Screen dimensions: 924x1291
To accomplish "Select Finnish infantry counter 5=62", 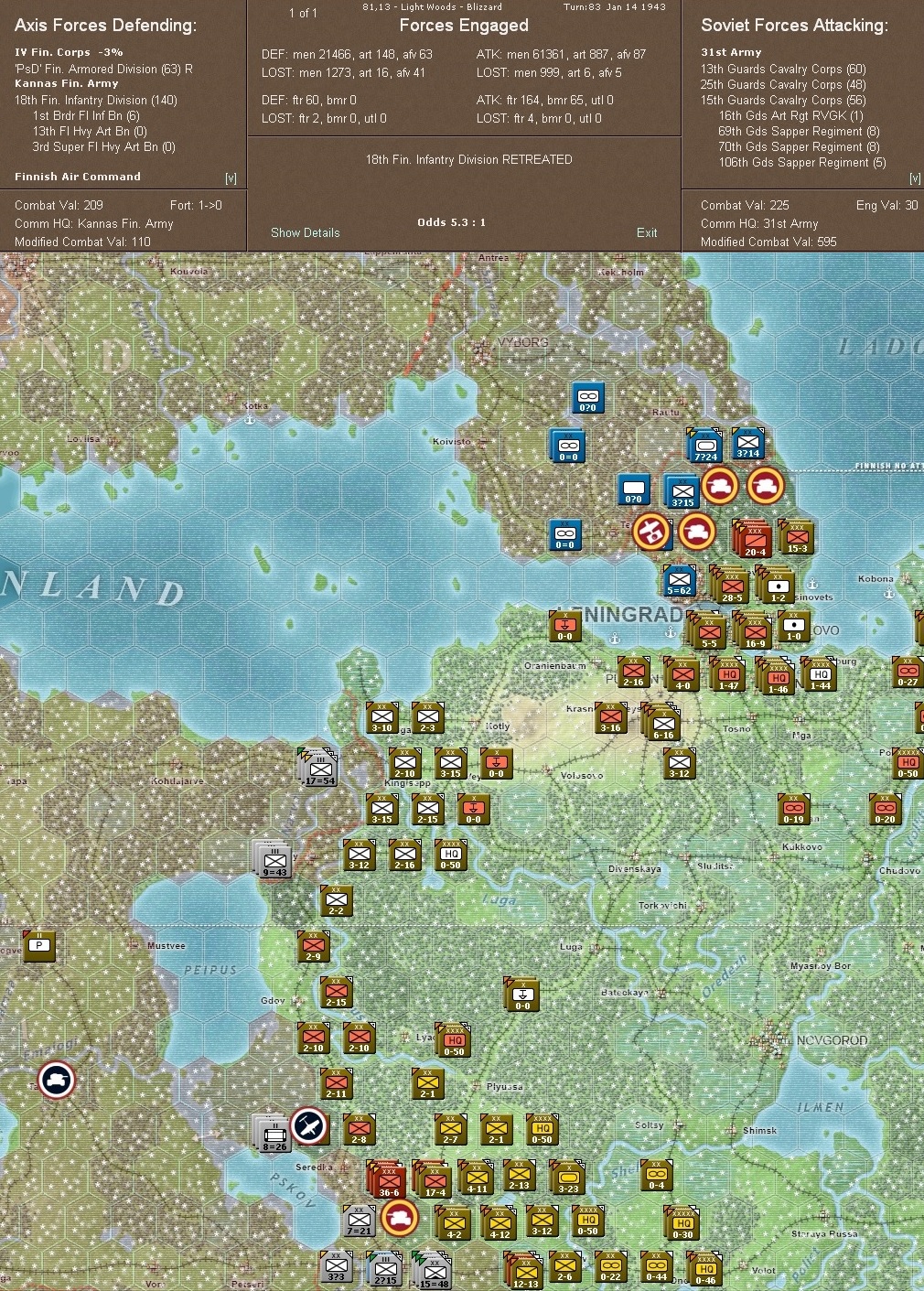I will point(679,580).
